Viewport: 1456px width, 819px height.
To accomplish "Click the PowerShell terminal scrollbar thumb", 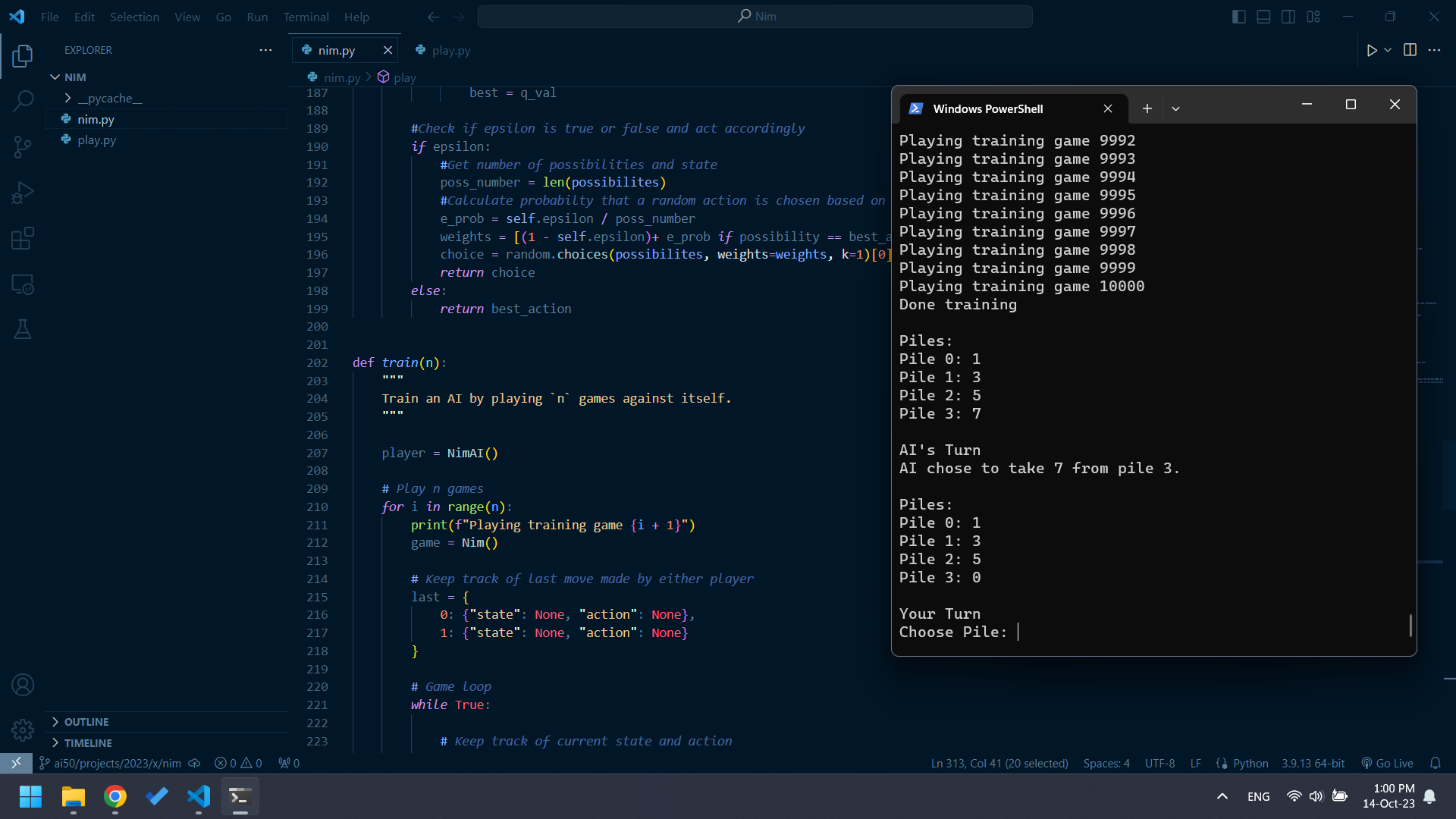I will (1410, 625).
